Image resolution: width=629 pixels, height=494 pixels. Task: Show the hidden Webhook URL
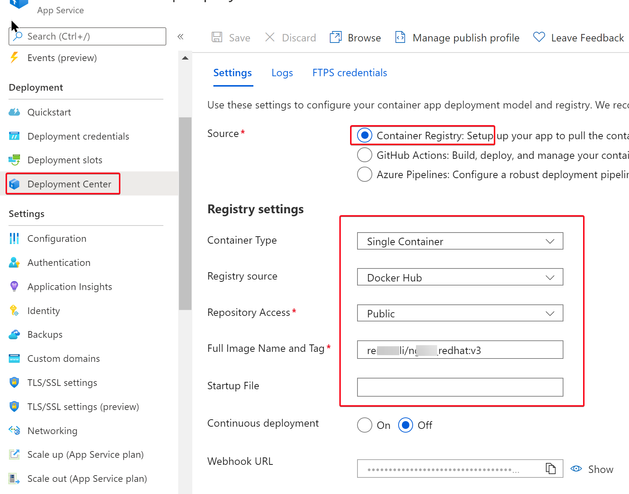[x=592, y=469]
